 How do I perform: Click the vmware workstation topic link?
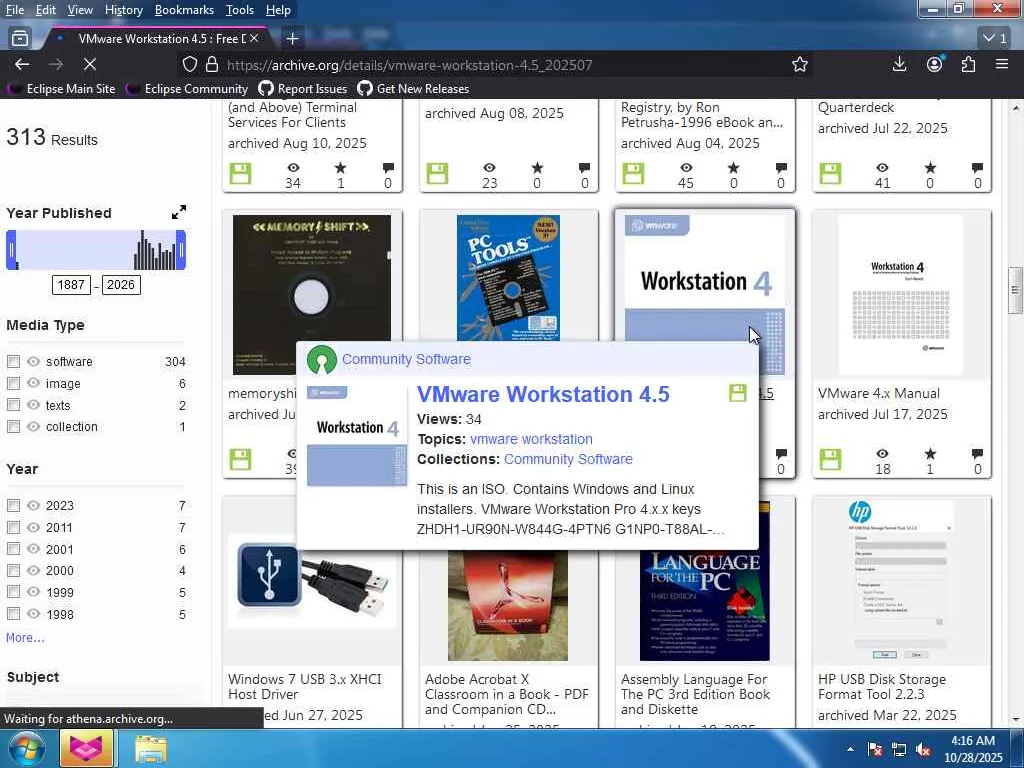[531, 439]
